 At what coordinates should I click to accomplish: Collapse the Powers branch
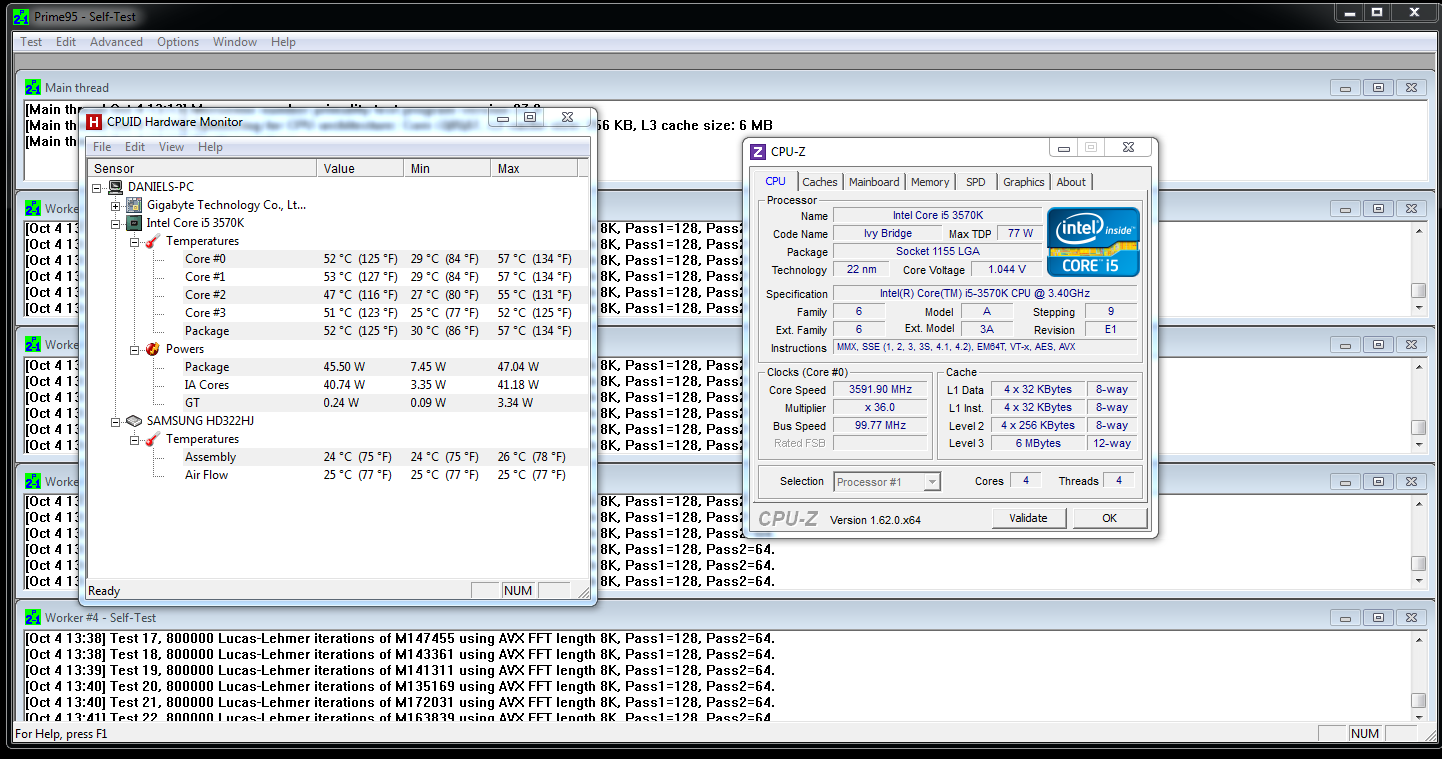[x=135, y=349]
